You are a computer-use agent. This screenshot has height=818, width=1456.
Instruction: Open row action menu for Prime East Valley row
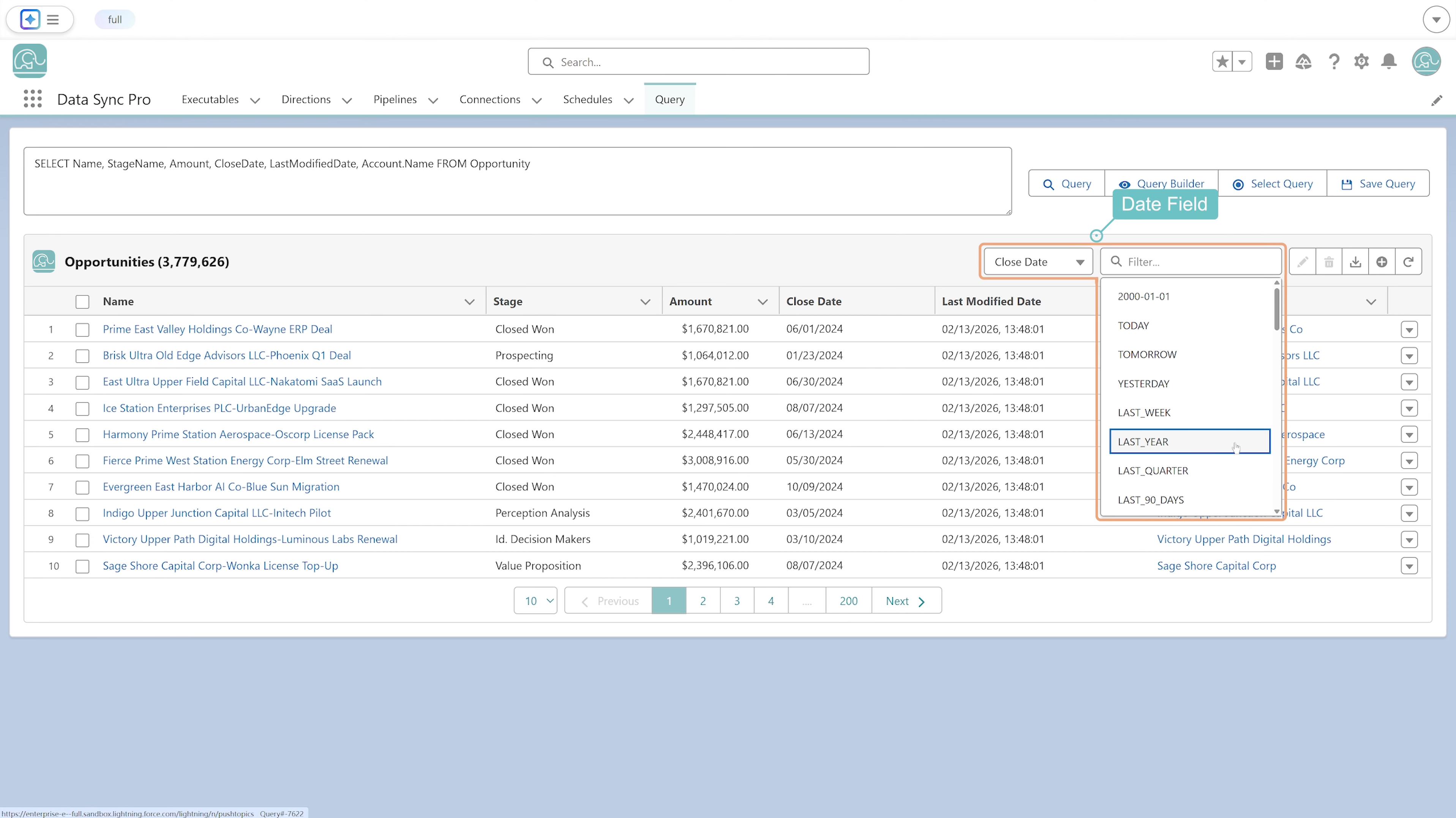1409,330
